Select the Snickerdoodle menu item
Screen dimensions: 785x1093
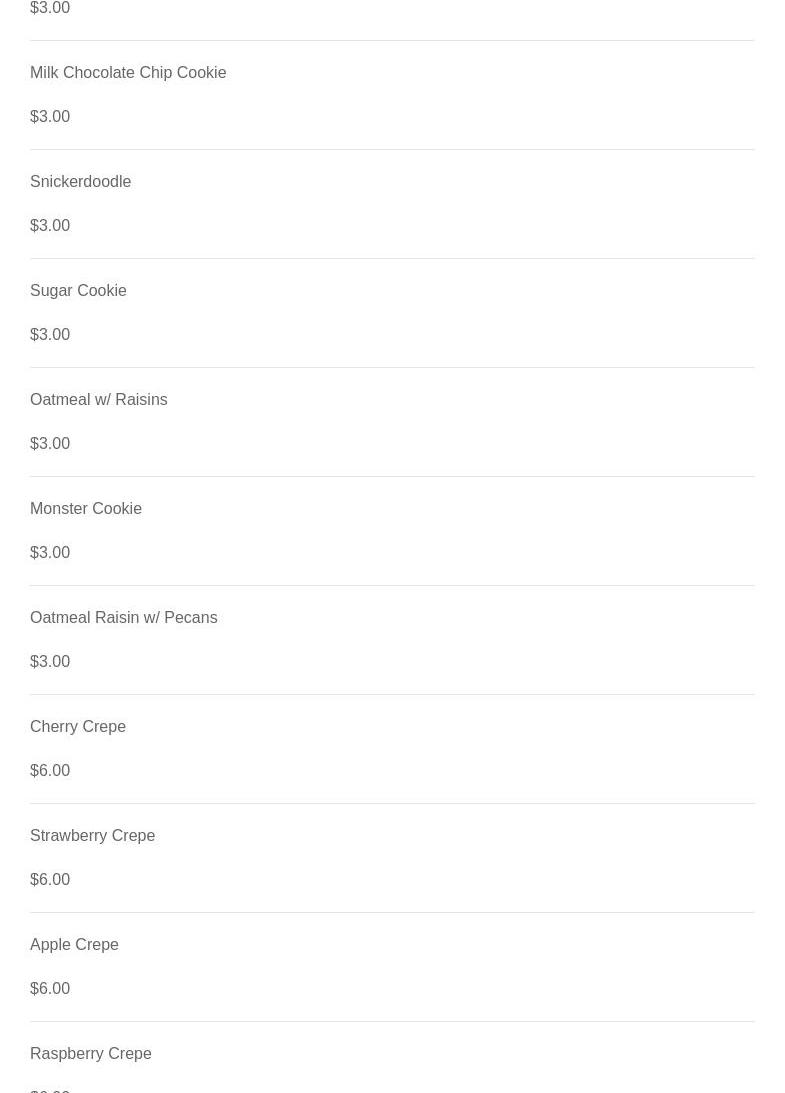pos(80,182)
